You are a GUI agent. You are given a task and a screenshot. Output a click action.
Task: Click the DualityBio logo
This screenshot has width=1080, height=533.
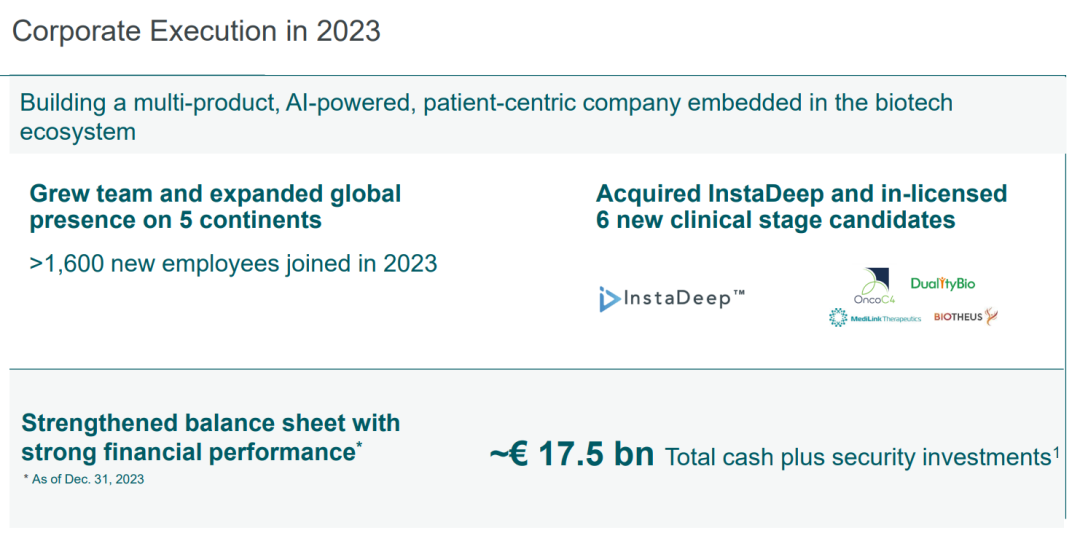(942, 283)
